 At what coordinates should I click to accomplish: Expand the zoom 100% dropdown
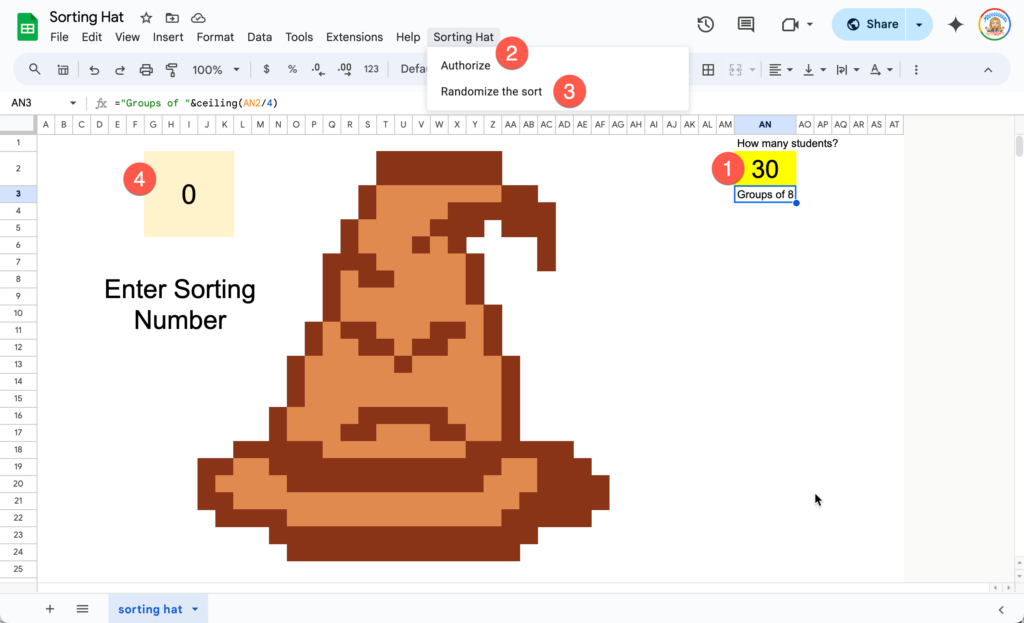[x=216, y=70]
